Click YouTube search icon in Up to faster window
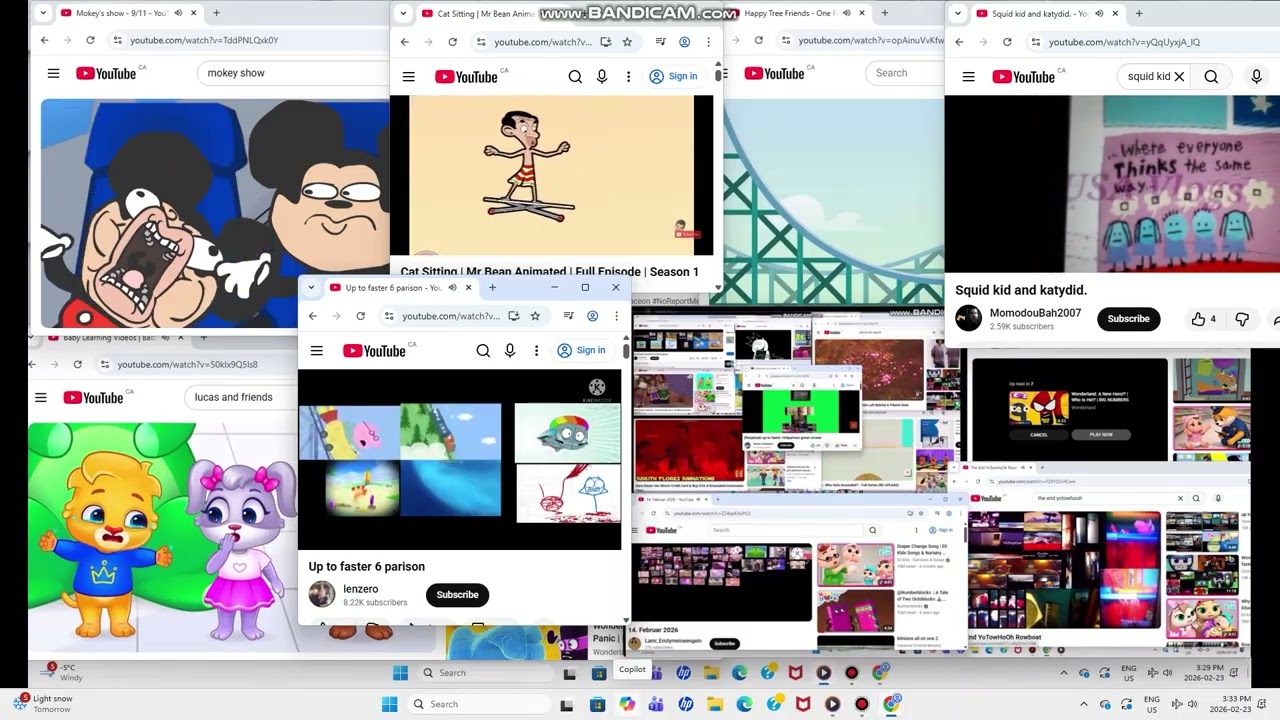The width and height of the screenshot is (1280, 720). click(483, 350)
